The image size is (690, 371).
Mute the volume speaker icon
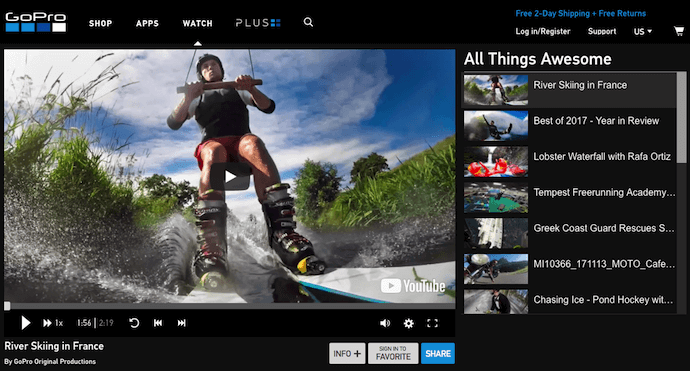coord(385,323)
